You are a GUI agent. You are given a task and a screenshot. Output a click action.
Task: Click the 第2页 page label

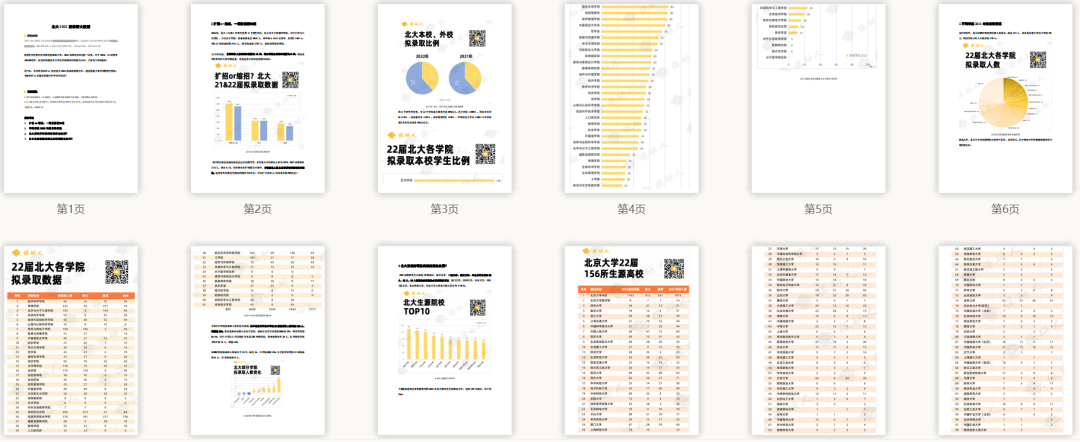click(258, 209)
